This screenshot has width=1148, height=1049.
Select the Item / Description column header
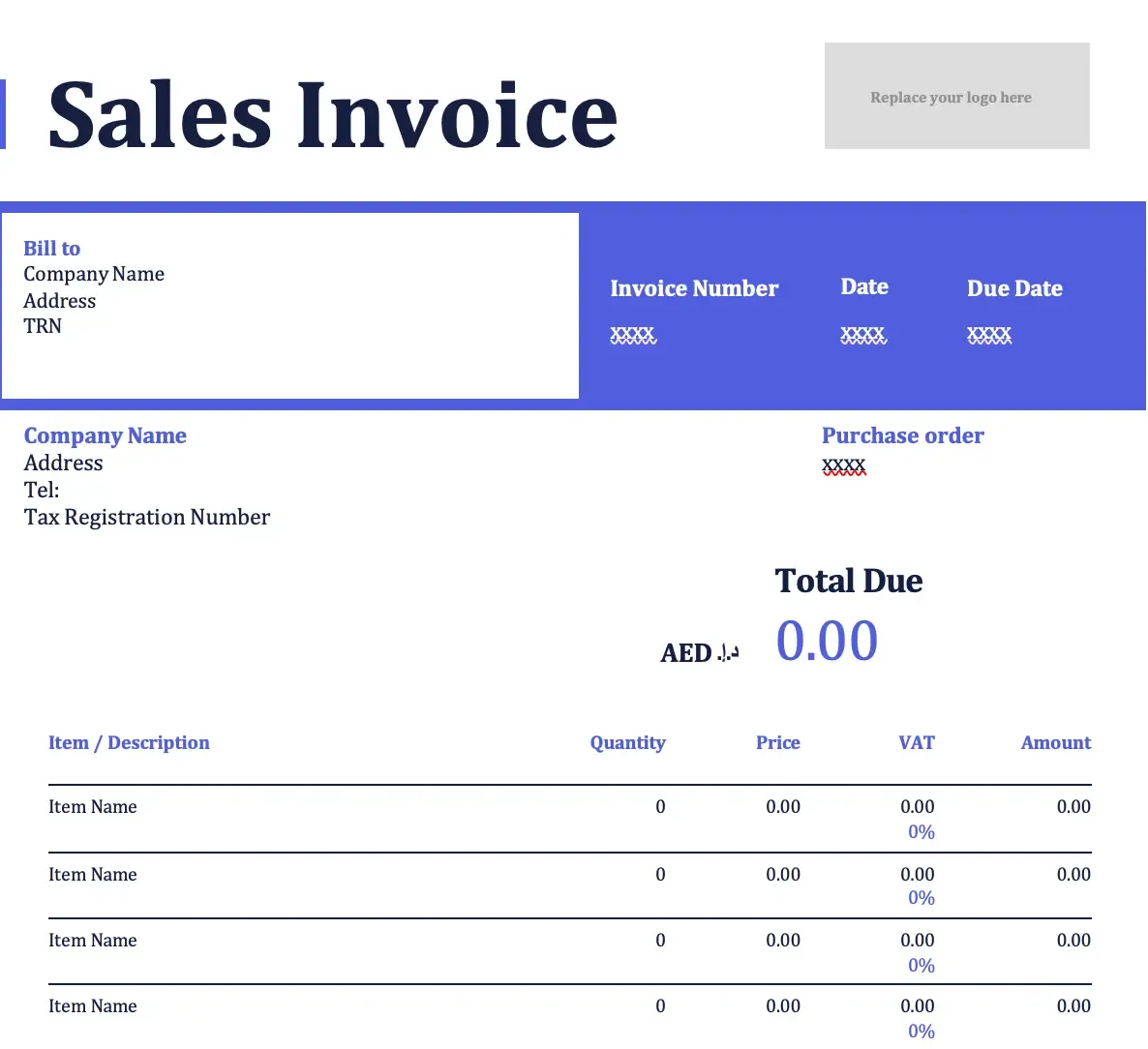click(129, 742)
